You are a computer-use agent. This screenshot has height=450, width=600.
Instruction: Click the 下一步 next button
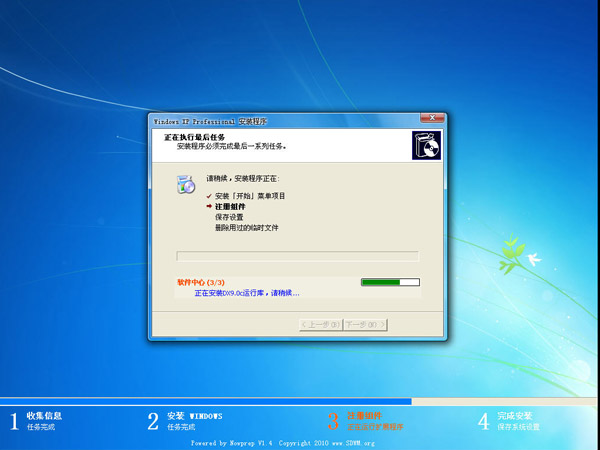click(x=365, y=325)
